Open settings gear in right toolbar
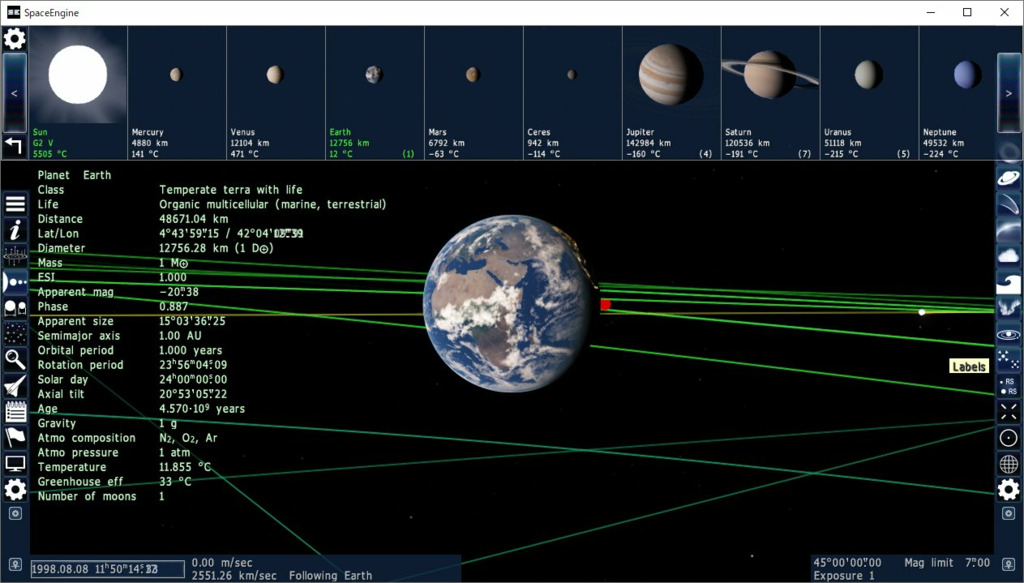Image resolution: width=1024 pixels, height=583 pixels. click(x=1008, y=489)
